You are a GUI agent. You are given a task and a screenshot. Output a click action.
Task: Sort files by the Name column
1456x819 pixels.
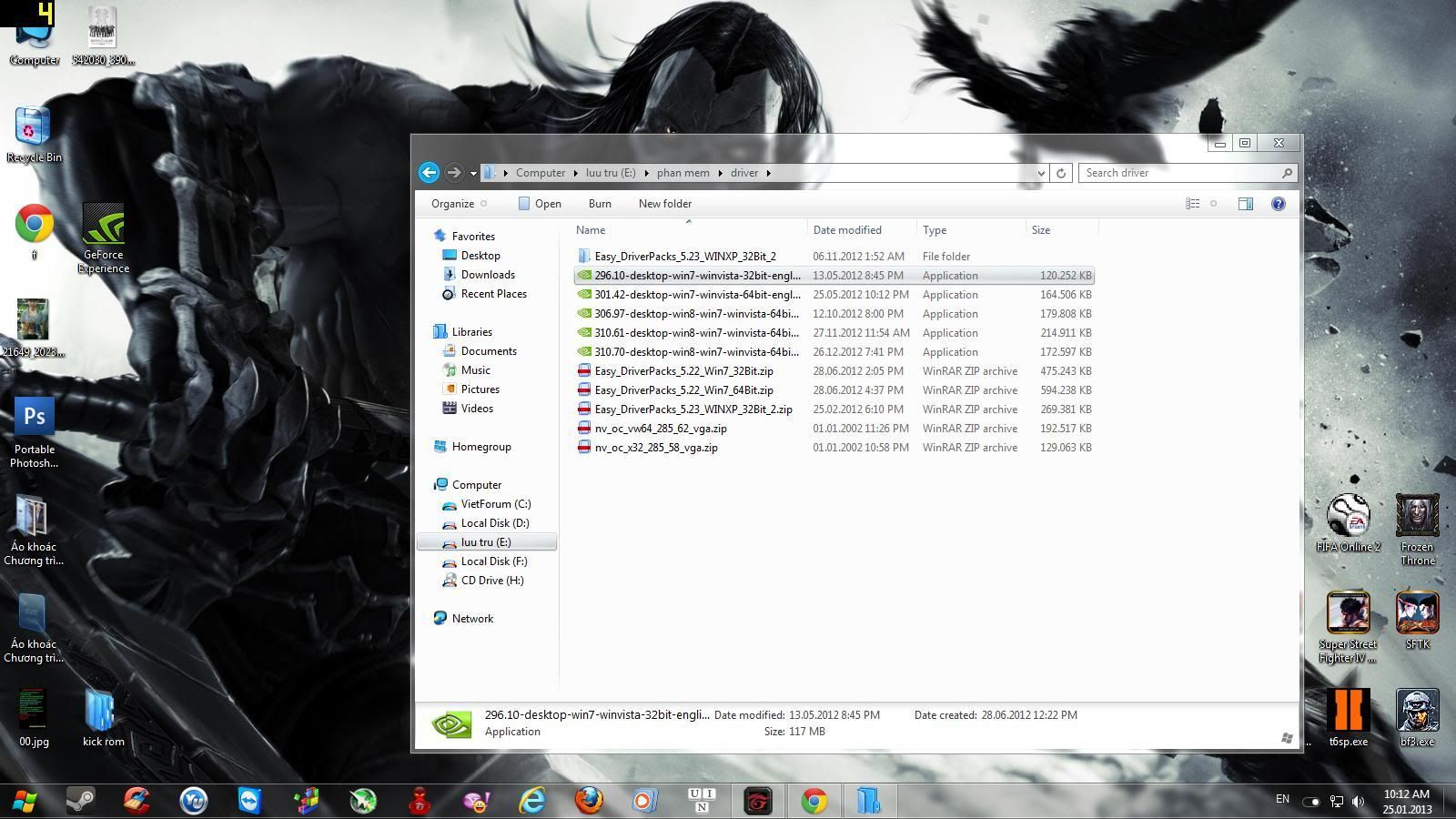tap(689, 230)
